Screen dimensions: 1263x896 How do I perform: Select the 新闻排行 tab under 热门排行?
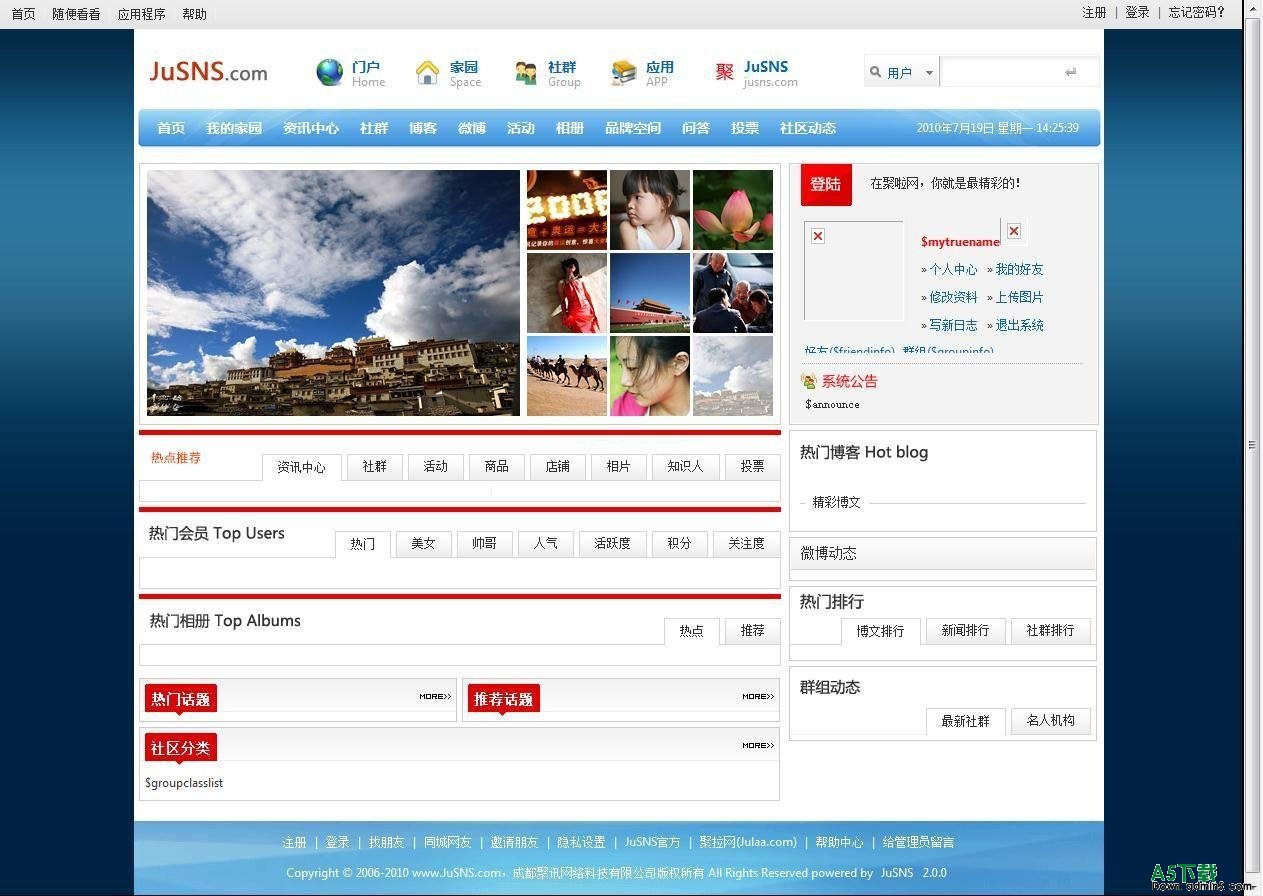click(965, 631)
